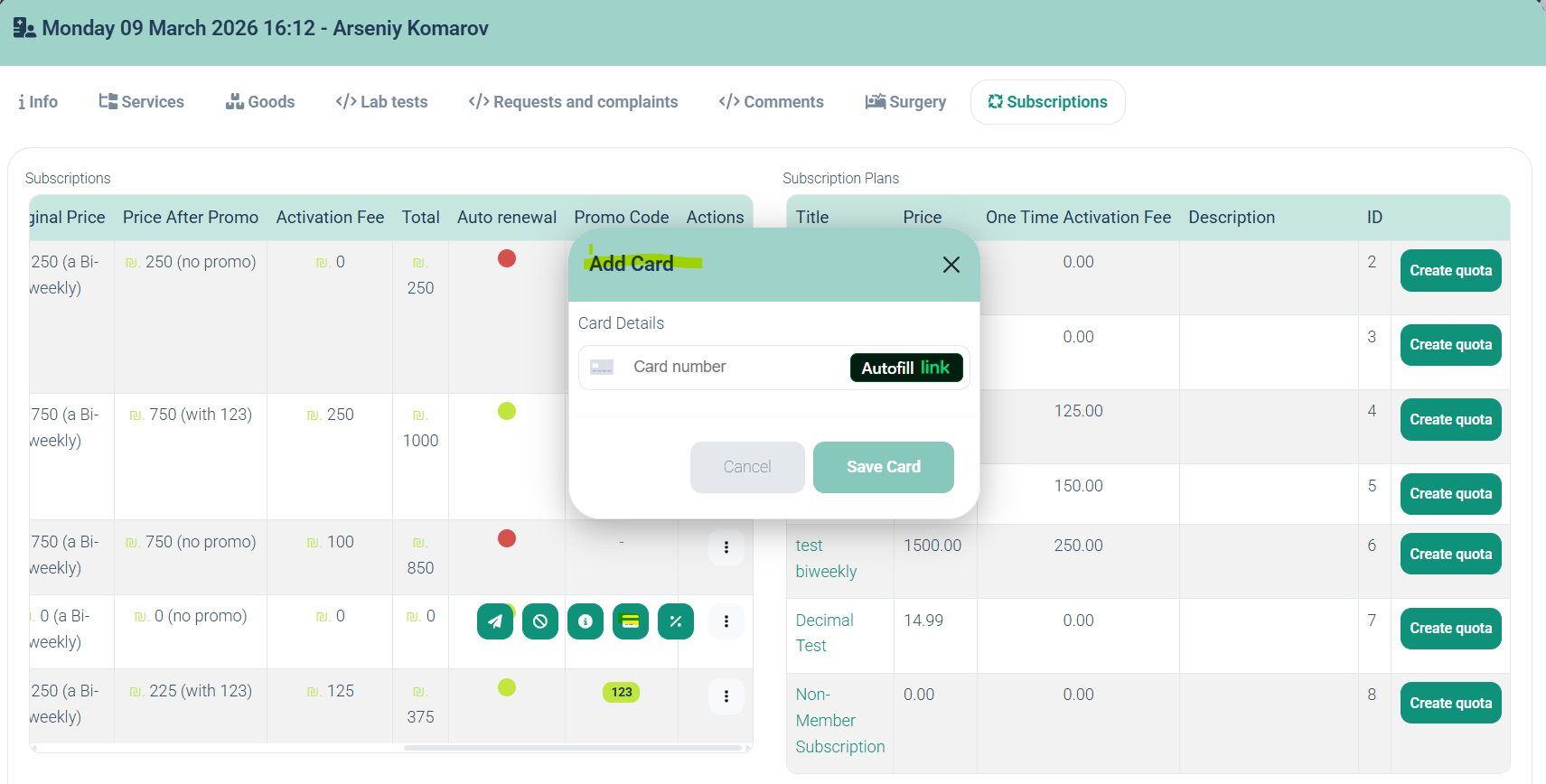This screenshot has height=784, width=1546.
Task: Click the card brand icon in field
Action: pyautogui.click(x=602, y=368)
